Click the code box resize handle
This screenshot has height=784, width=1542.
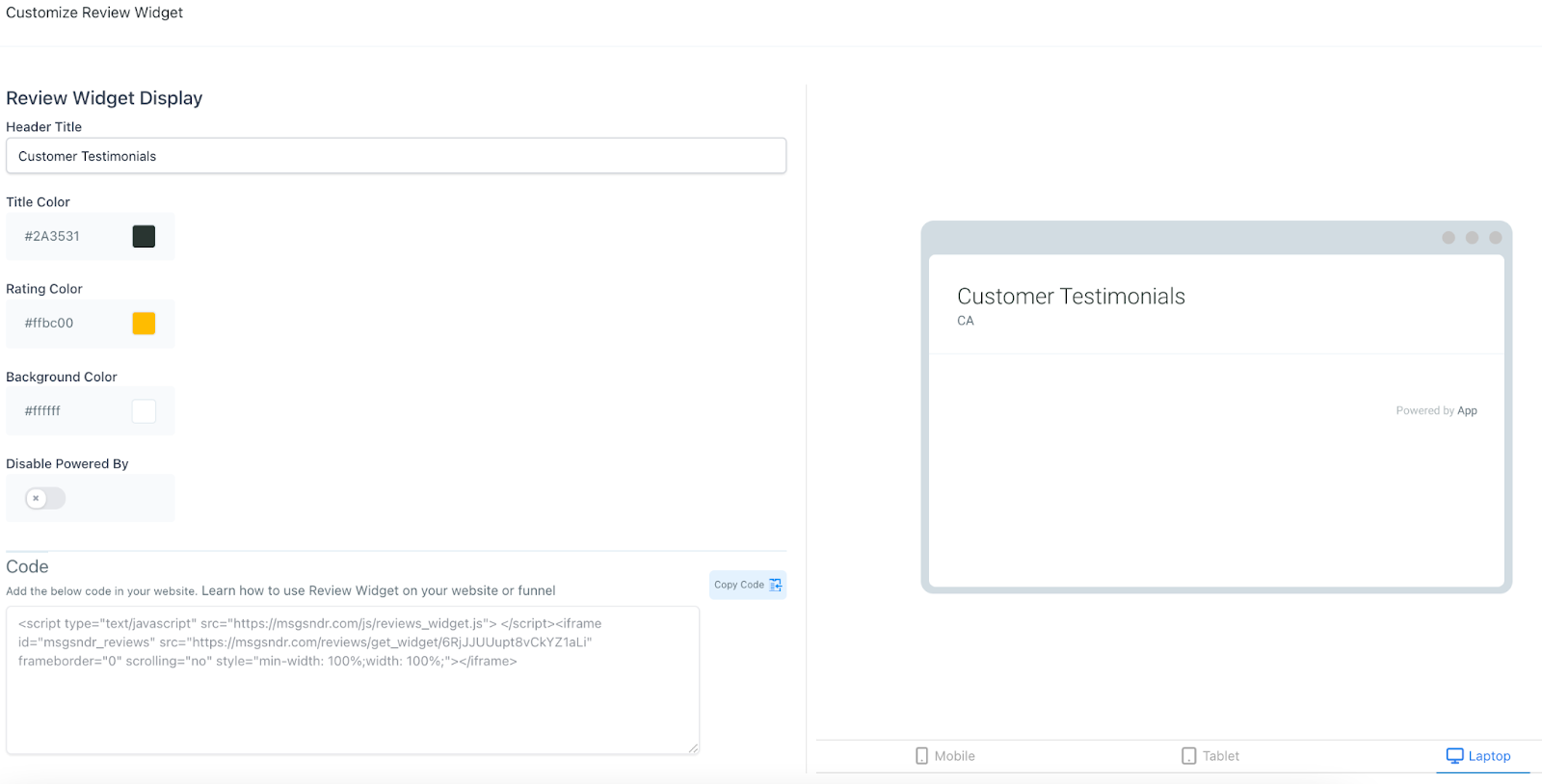point(693,747)
